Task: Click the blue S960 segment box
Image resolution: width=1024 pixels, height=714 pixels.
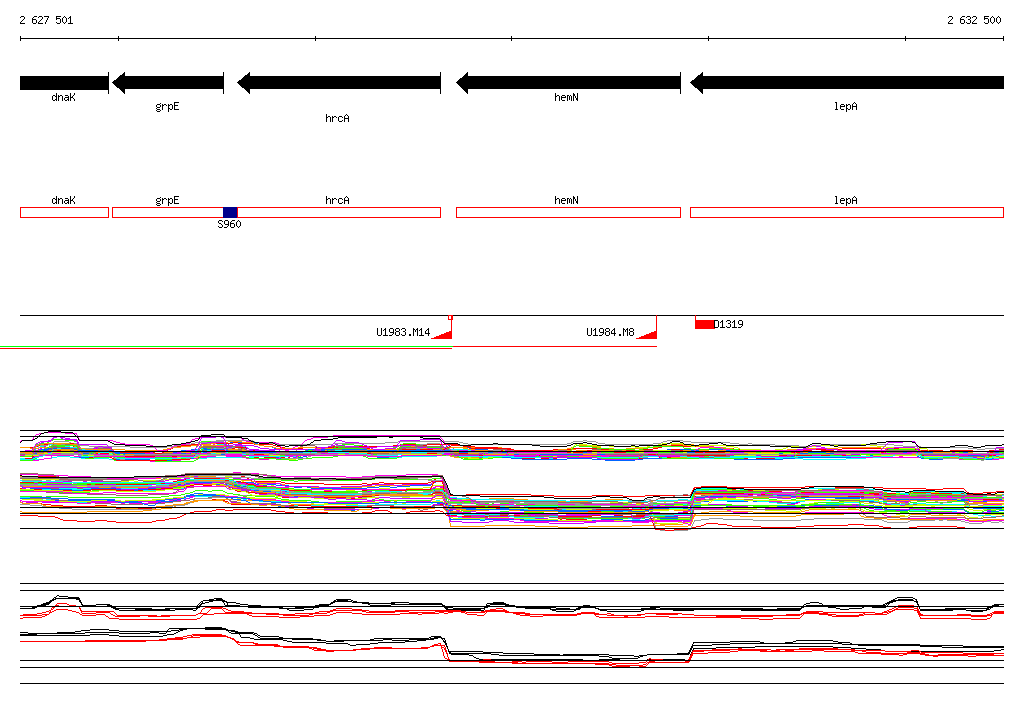Action: point(230,212)
